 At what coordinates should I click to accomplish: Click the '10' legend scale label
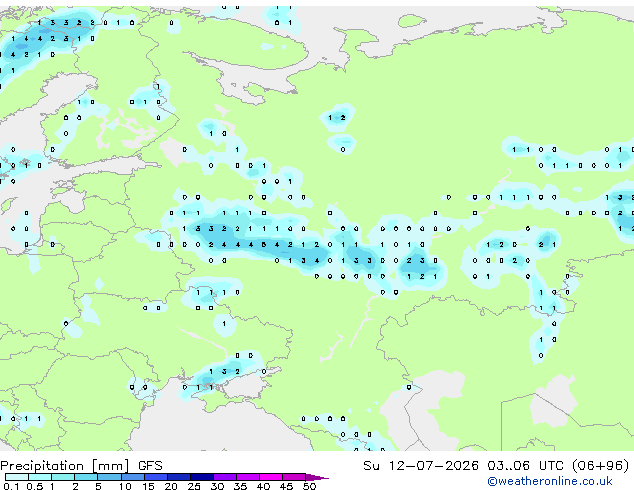125,486
